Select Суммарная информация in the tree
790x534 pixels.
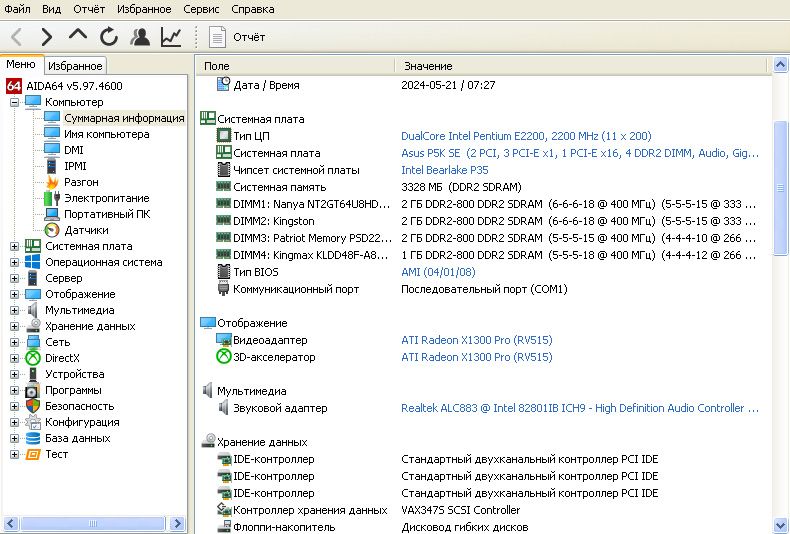124,118
